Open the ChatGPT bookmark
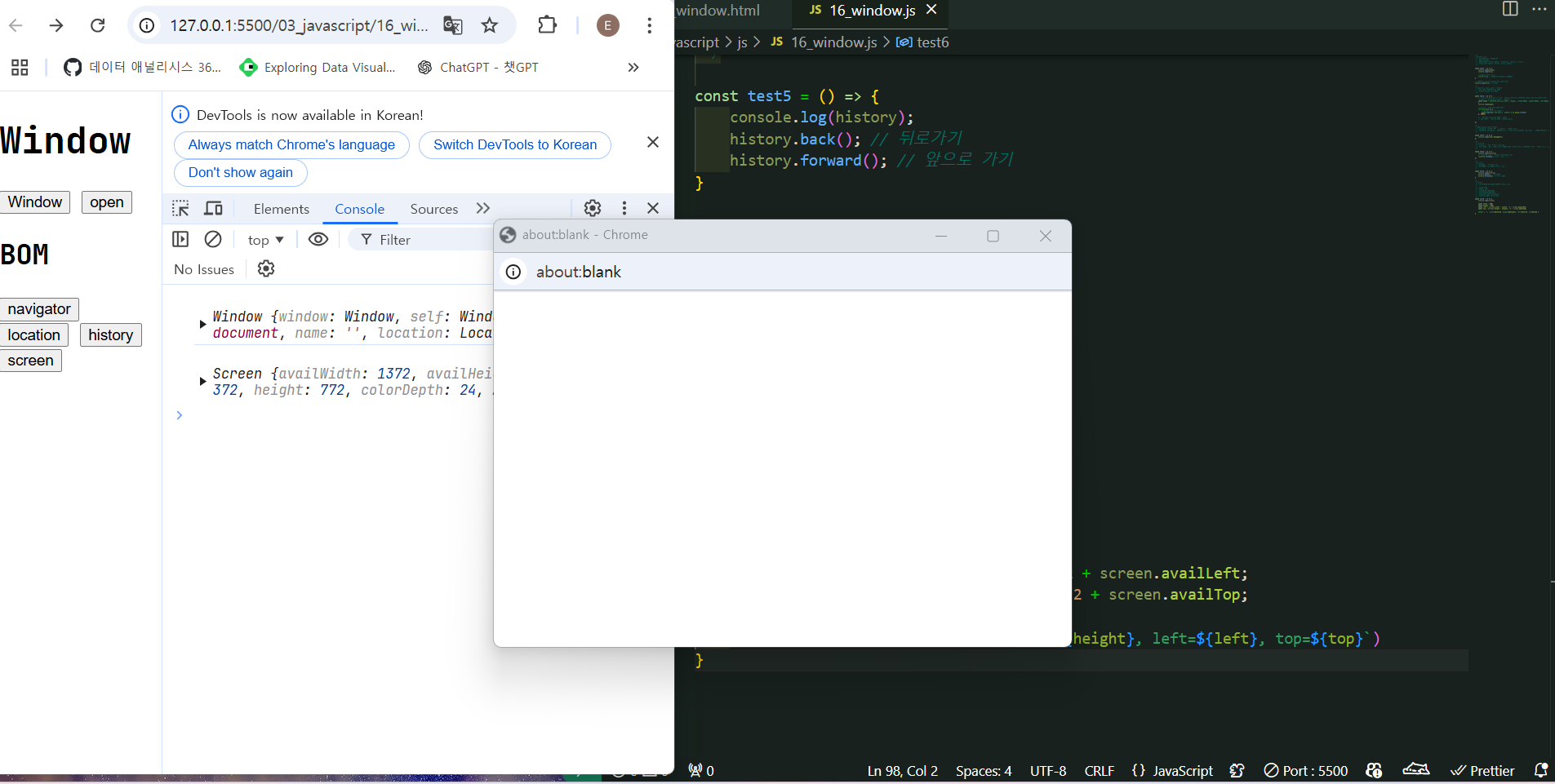The image size is (1555, 784). pos(478,67)
